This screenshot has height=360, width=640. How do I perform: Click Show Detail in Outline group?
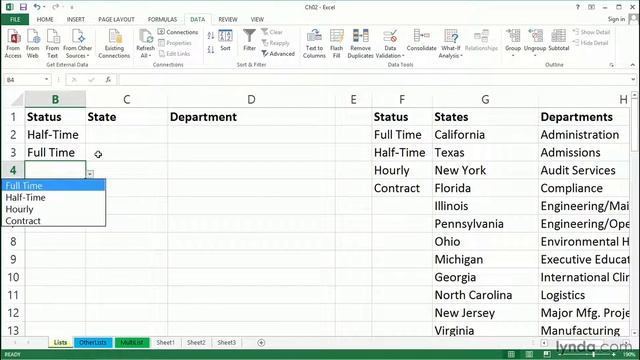(591, 32)
